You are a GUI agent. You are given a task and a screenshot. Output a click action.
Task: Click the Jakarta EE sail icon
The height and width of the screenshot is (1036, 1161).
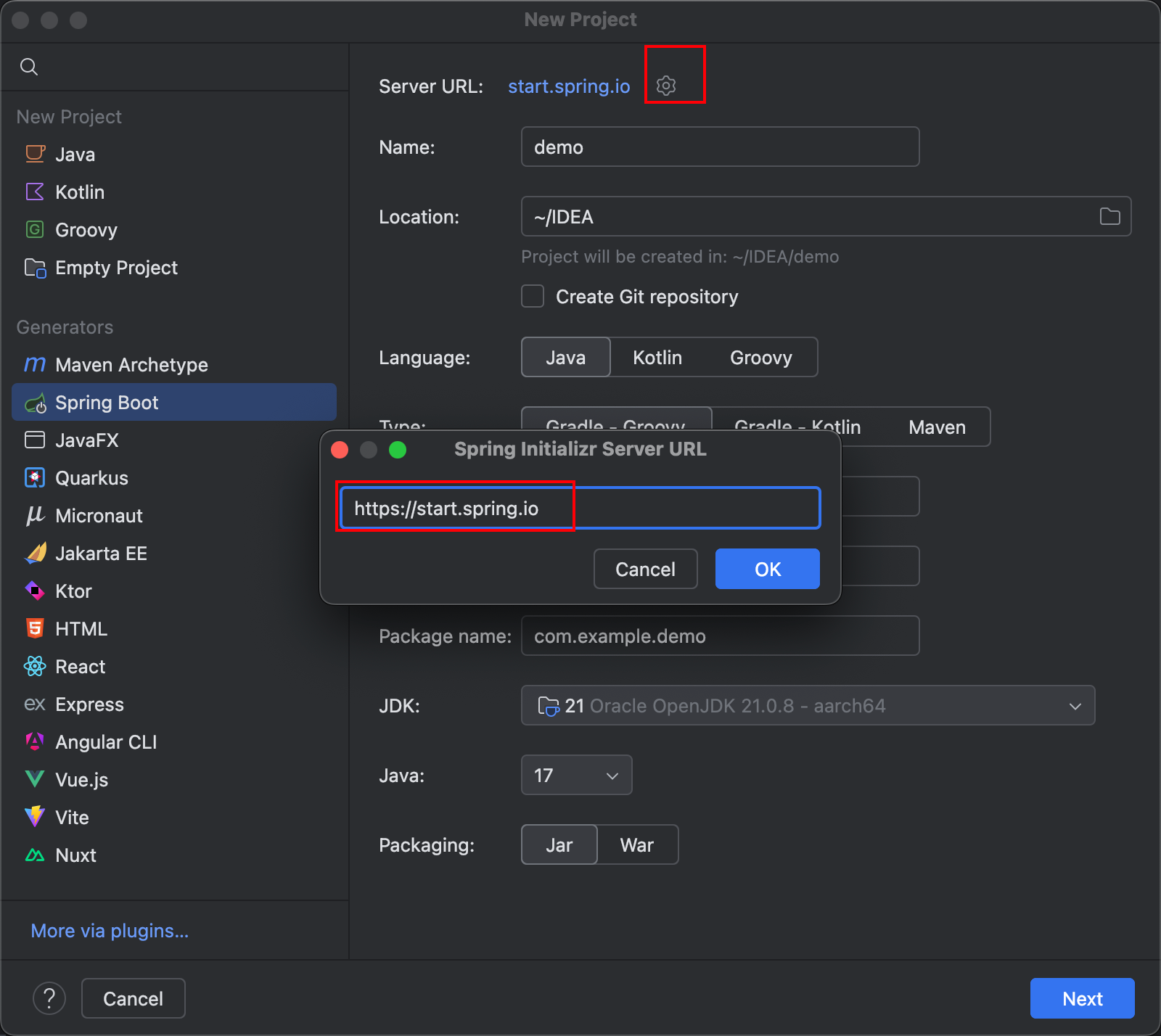tap(36, 553)
